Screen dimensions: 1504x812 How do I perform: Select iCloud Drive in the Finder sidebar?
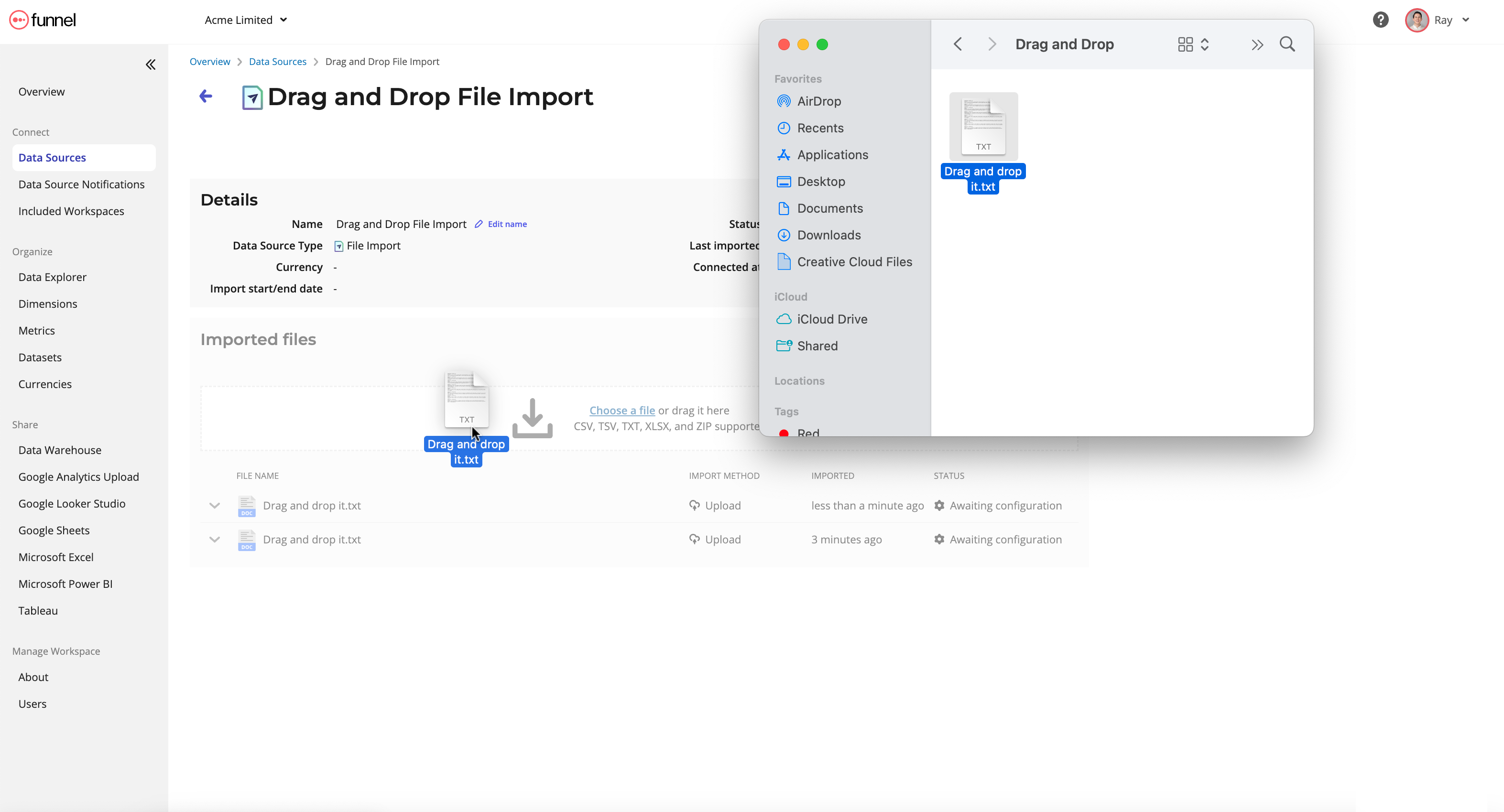(x=832, y=319)
